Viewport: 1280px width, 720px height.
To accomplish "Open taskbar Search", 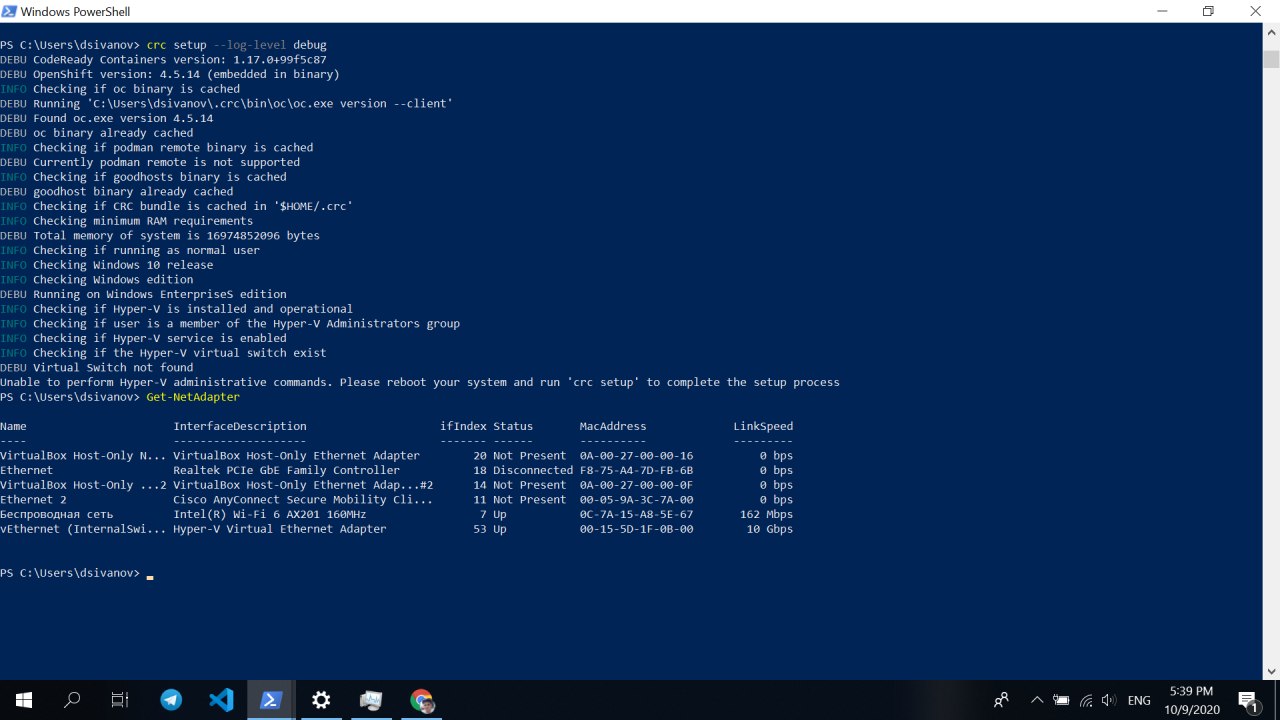I will pos(72,700).
